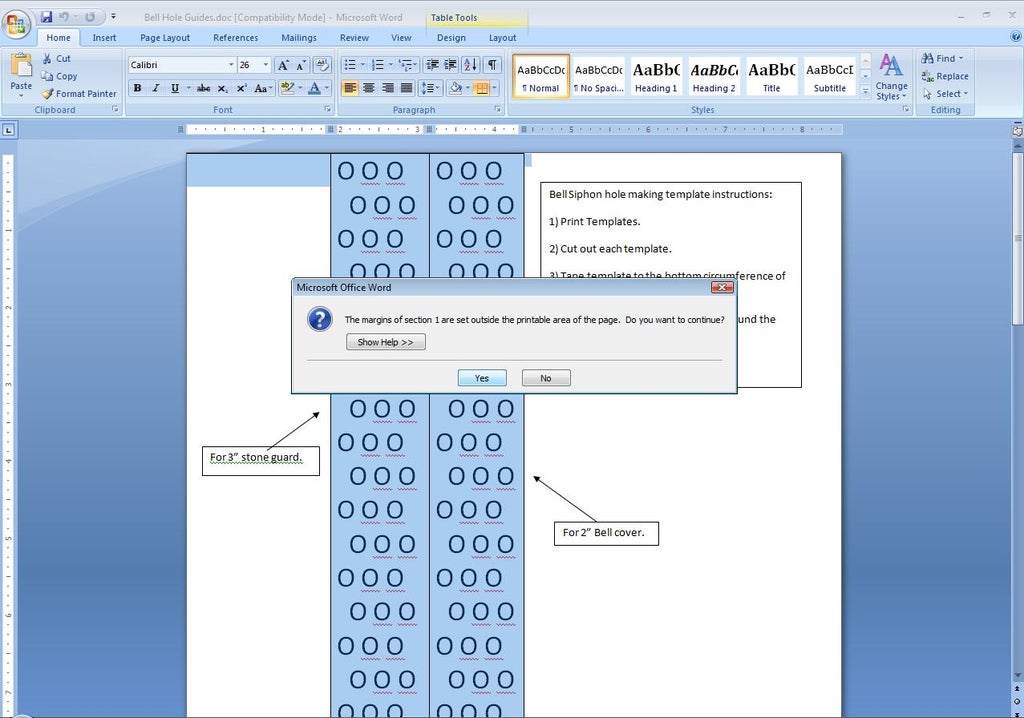Viewport: 1024px width, 718px height.
Task: Switch to the Review tab
Action: pos(354,38)
